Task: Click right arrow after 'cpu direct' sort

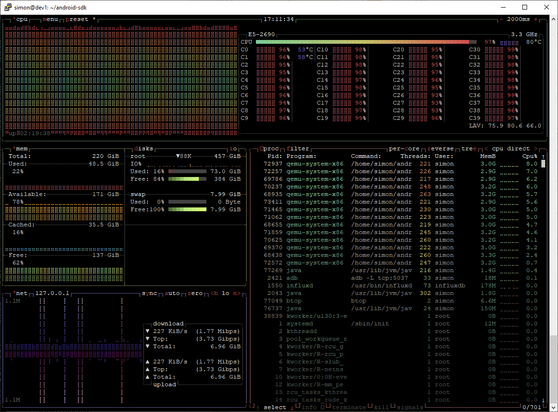Action: (x=536, y=149)
